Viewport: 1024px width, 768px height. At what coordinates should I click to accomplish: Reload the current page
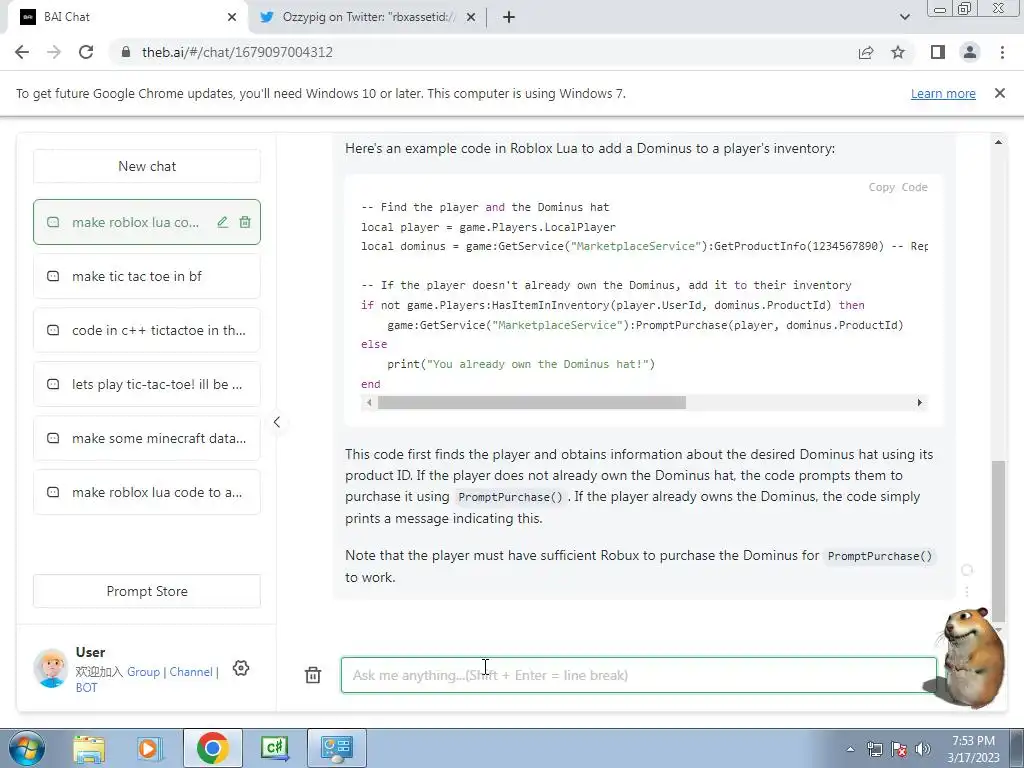pyautogui.click(x=86, y=52)
